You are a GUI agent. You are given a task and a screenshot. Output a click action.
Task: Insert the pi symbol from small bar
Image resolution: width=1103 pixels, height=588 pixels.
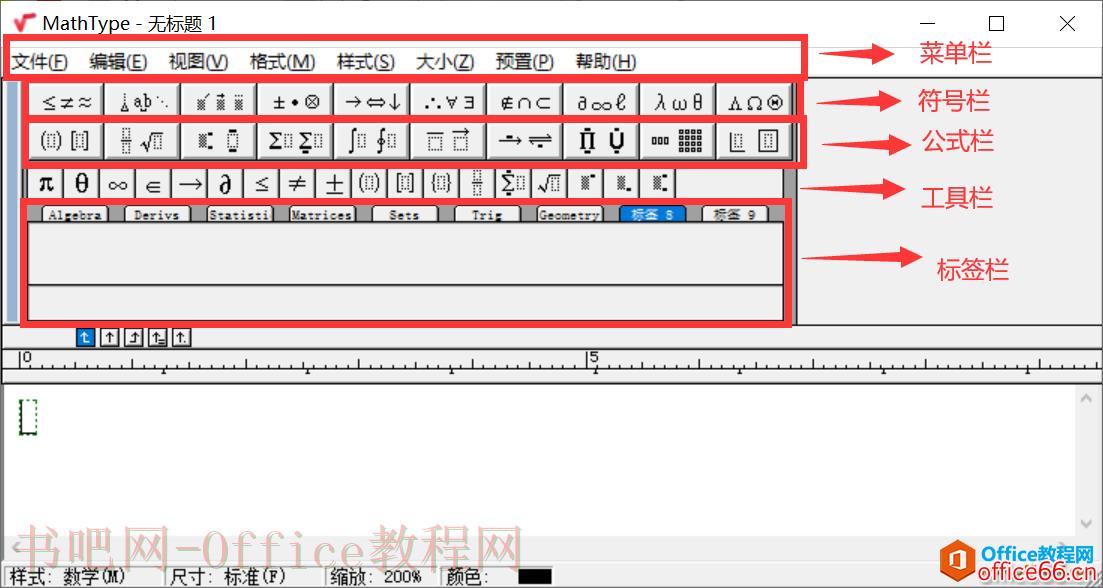[46, 184]
